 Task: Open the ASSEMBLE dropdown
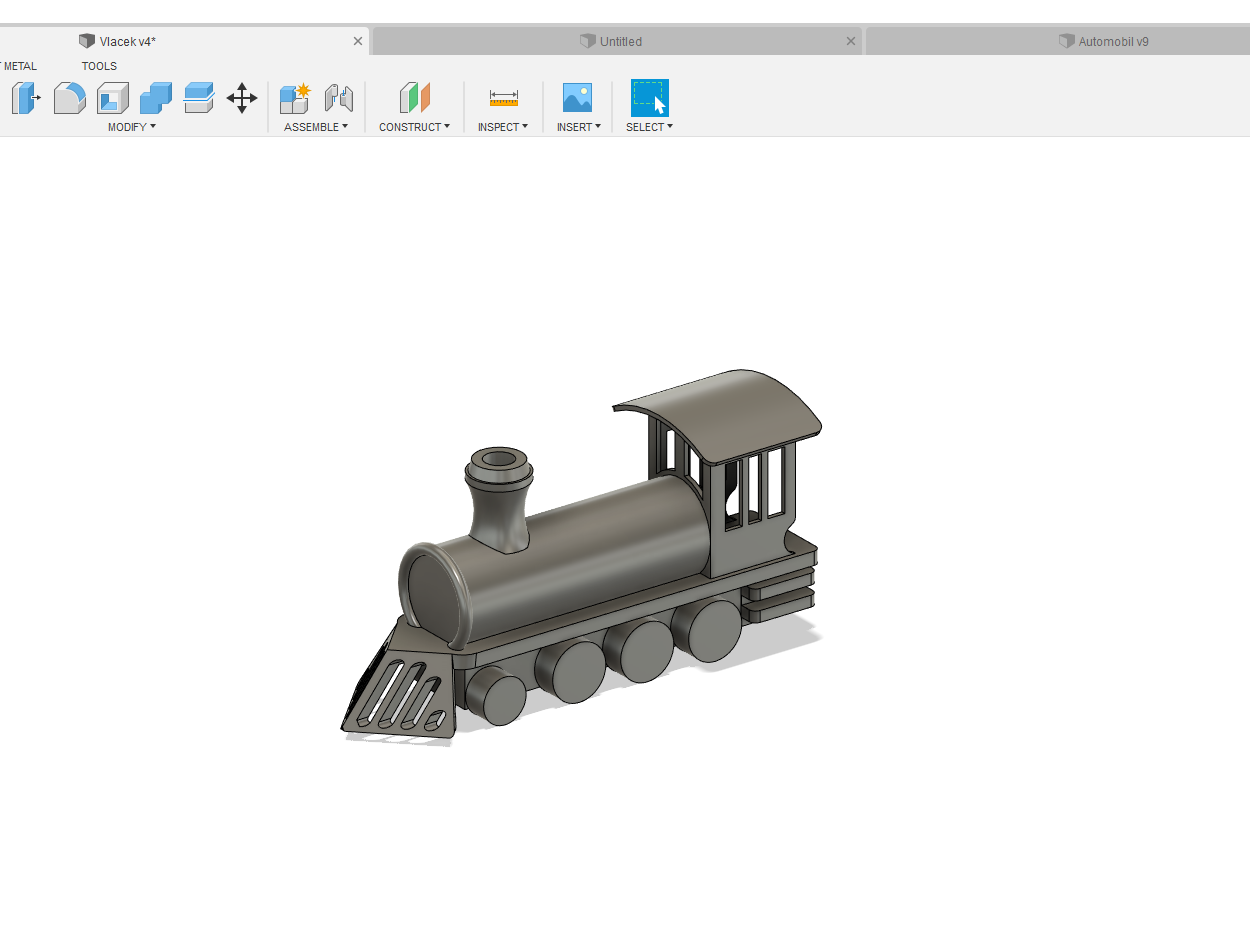317,127
